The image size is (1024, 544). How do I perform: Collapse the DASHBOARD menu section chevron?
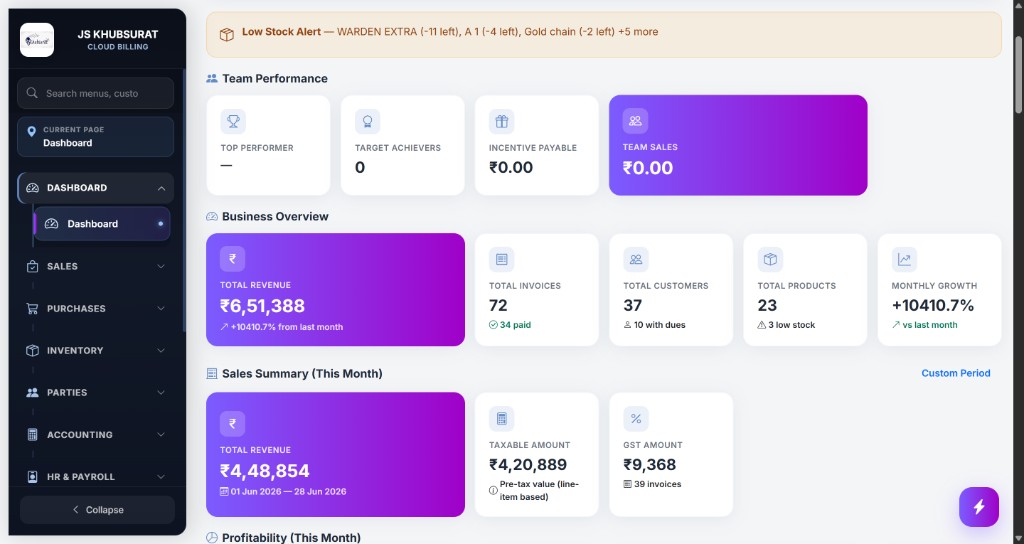(161, 188)
